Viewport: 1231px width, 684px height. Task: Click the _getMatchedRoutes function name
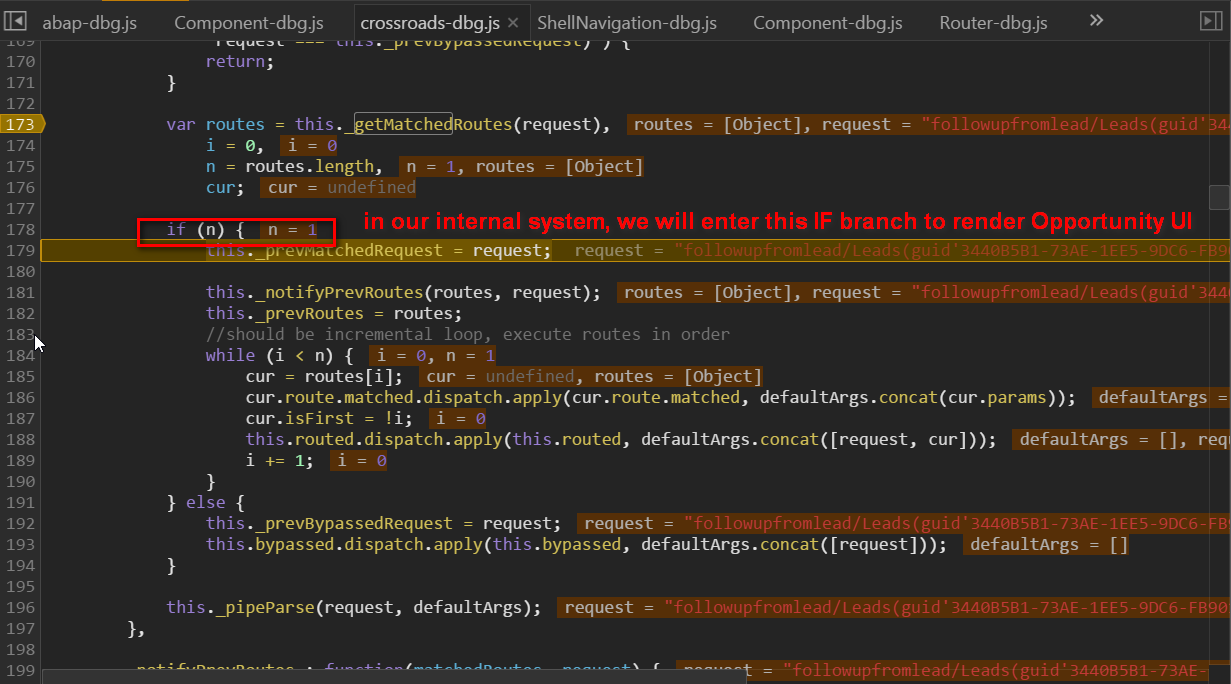(428, 124)
